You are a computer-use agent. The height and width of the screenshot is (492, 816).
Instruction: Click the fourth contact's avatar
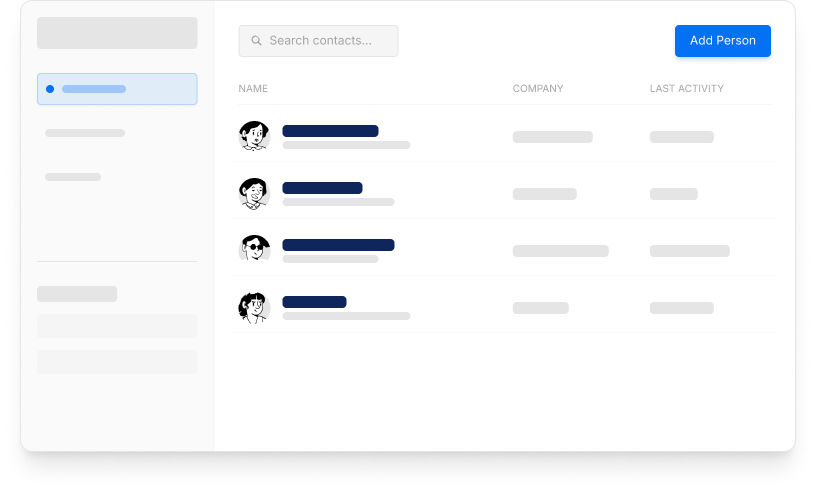(x=254, y=307)
